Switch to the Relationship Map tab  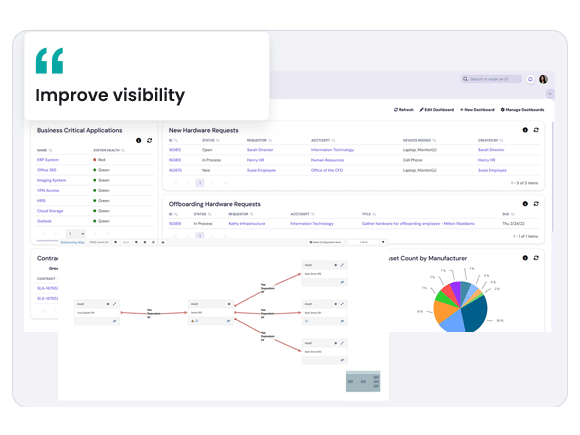click(x=72, y=242)
